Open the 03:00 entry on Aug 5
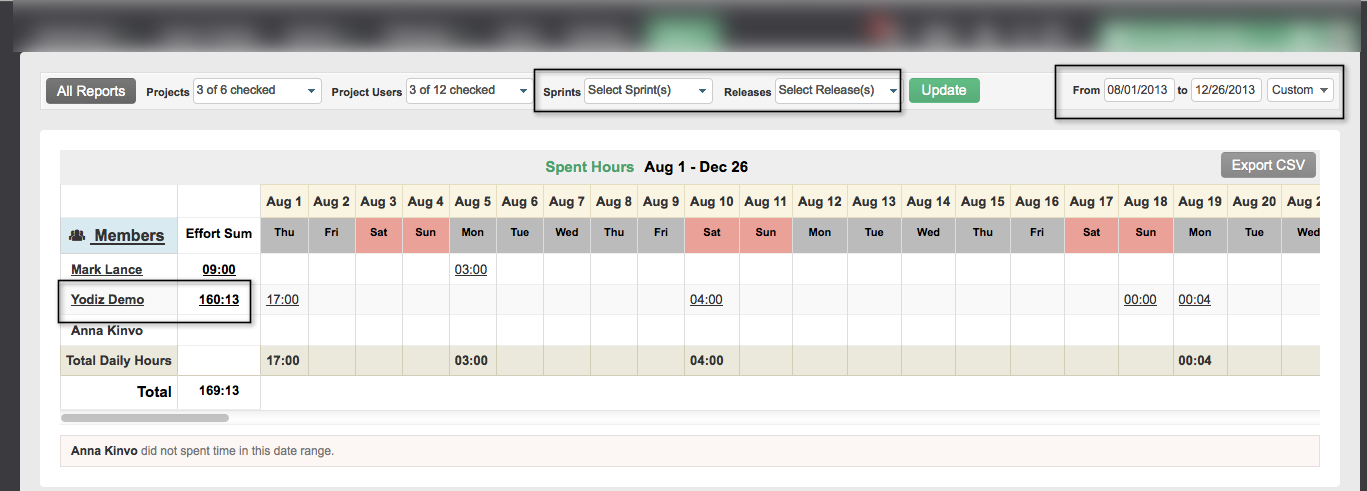This screenshot has height=491, width=1367. point(470,270)
